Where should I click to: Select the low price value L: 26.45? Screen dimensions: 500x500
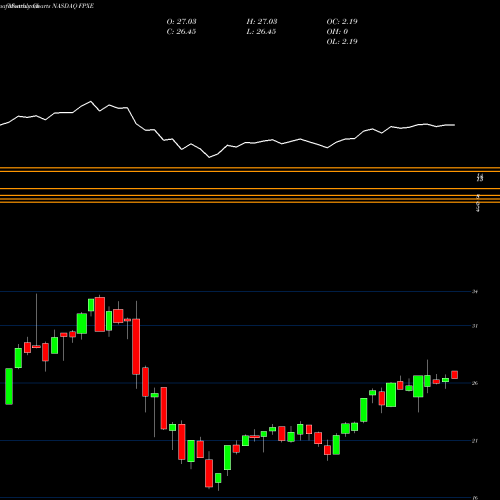point(262,32)
